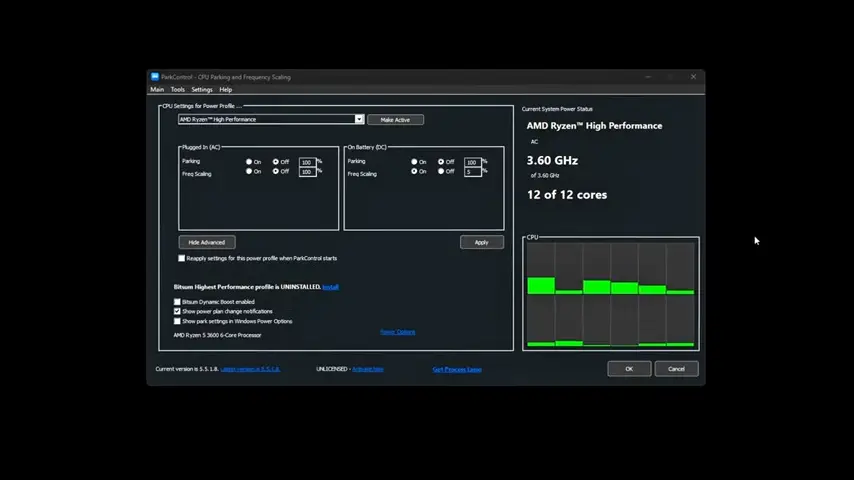The image size is (854, 480).
Task: Open the power profile dropdown arrow
Action: (358, 119)
